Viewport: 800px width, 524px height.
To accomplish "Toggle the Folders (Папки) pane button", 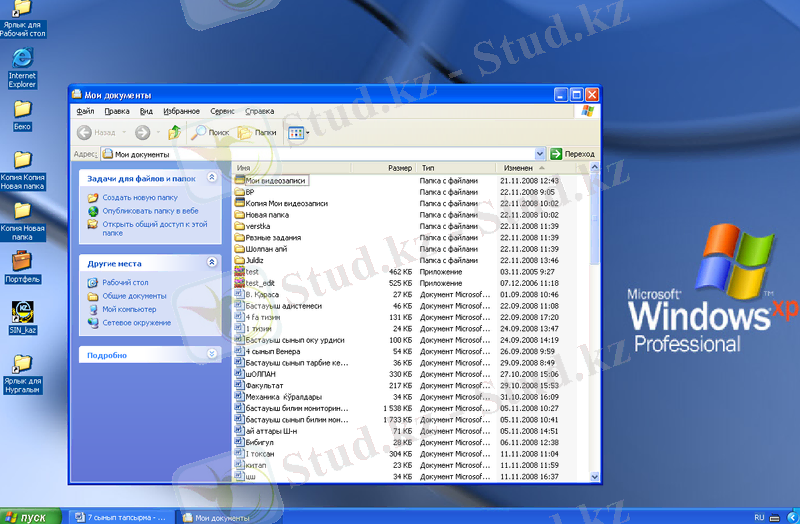I will pyautogui.click(x=257, y=132).
